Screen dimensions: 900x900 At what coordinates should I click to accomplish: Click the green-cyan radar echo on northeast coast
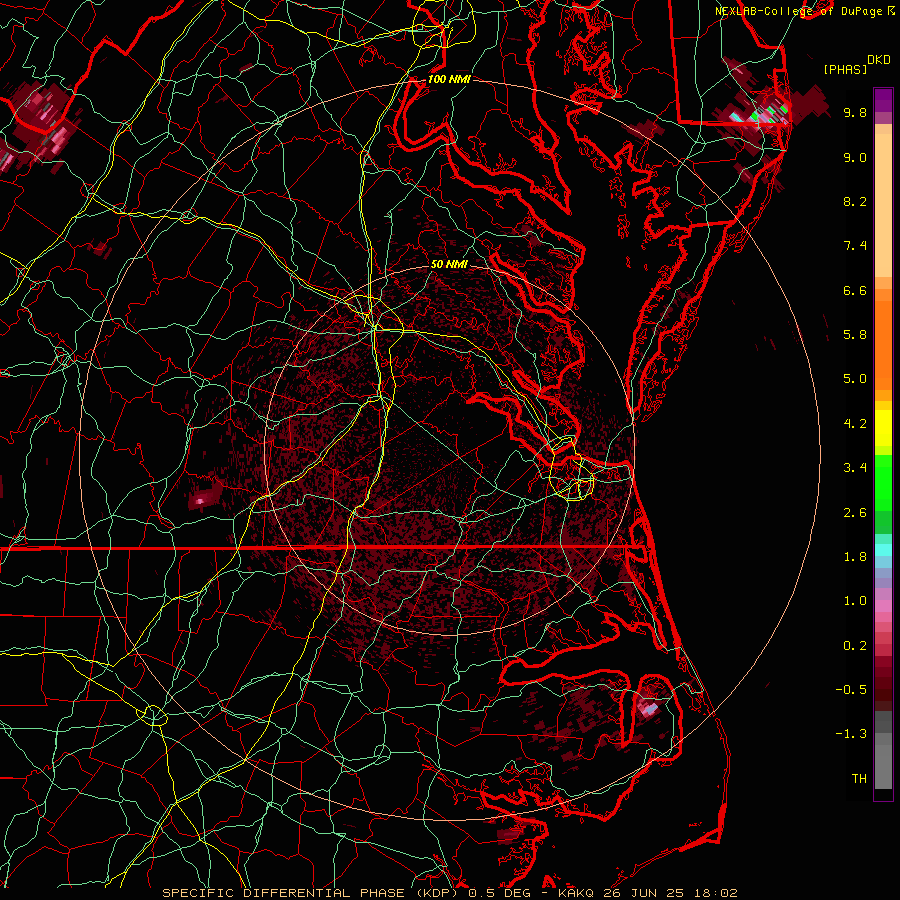coord(761,115)
